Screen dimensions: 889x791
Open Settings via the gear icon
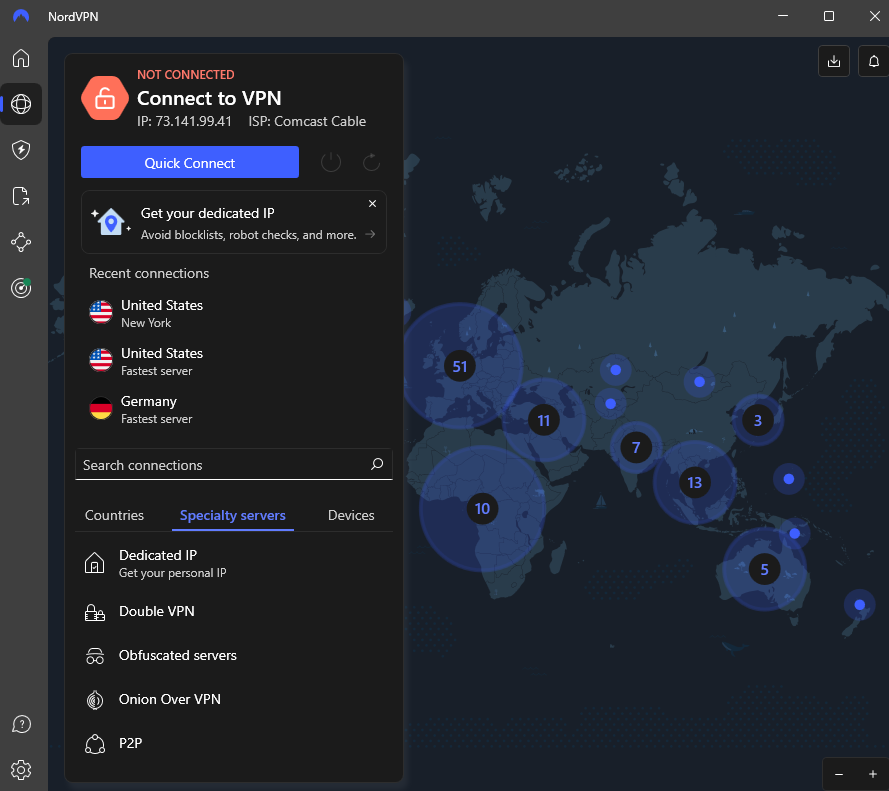pyautogui.click(x=21, y=770)
